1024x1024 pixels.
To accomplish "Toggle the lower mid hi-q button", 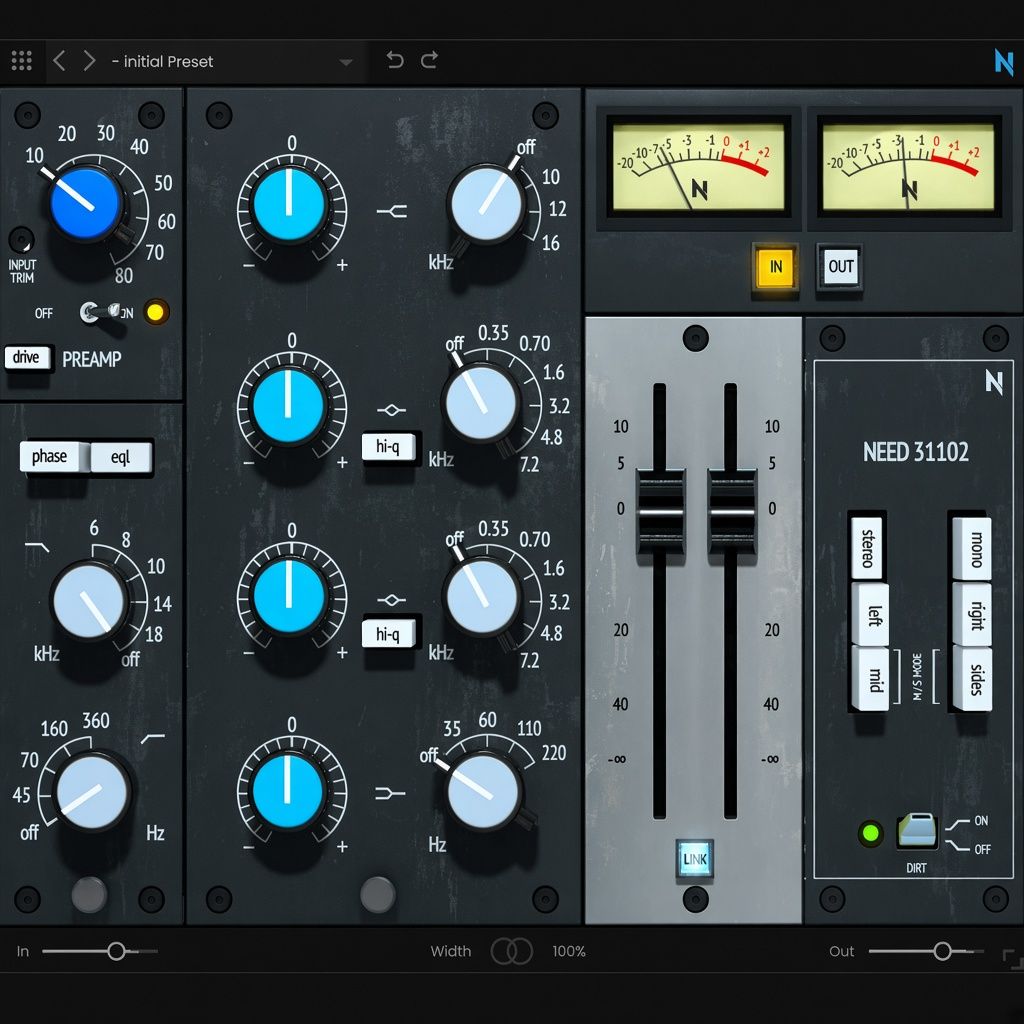I will (389, 633).
